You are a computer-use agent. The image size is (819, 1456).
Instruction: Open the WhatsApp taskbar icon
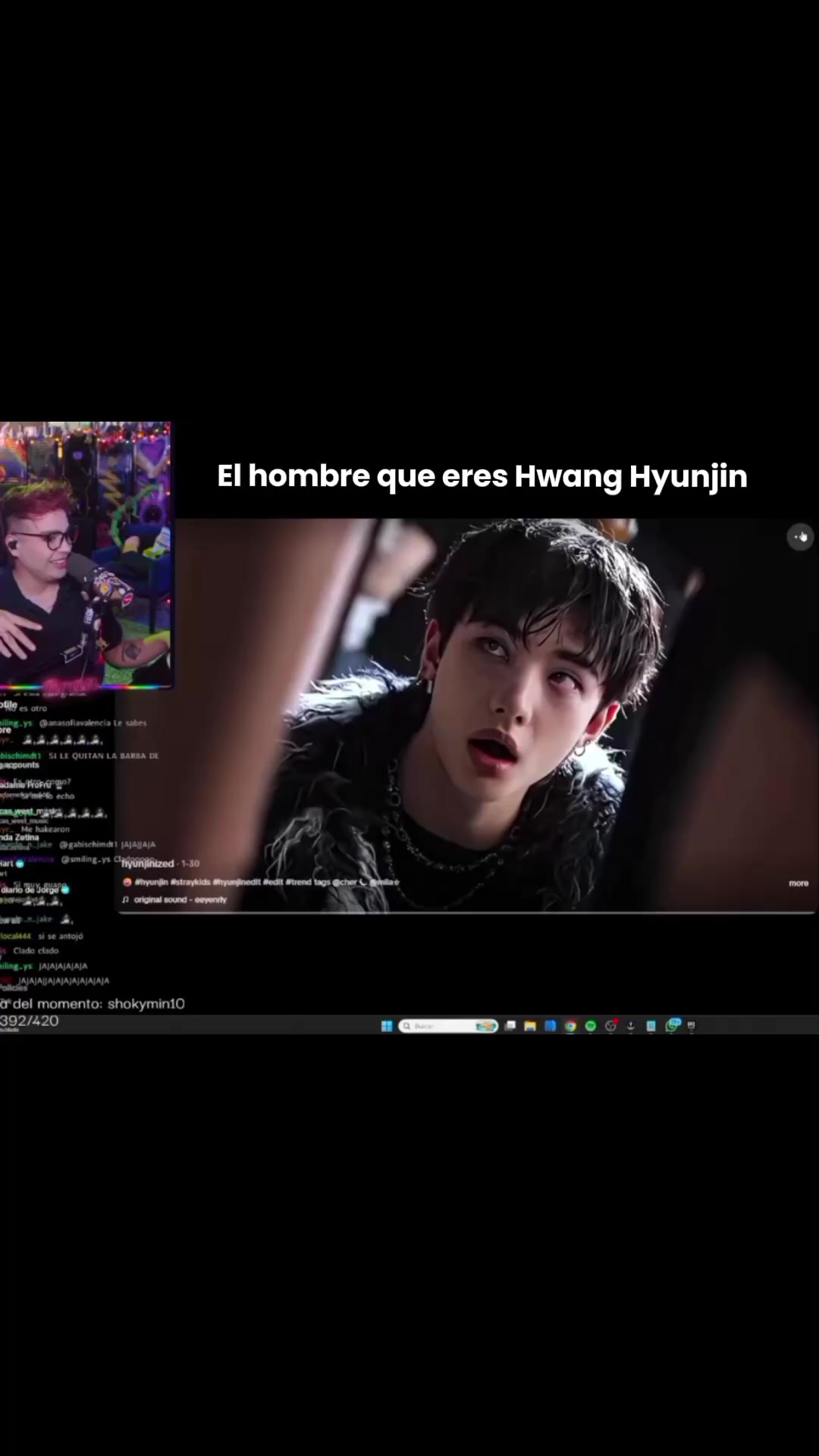(x=672, y=1026)
